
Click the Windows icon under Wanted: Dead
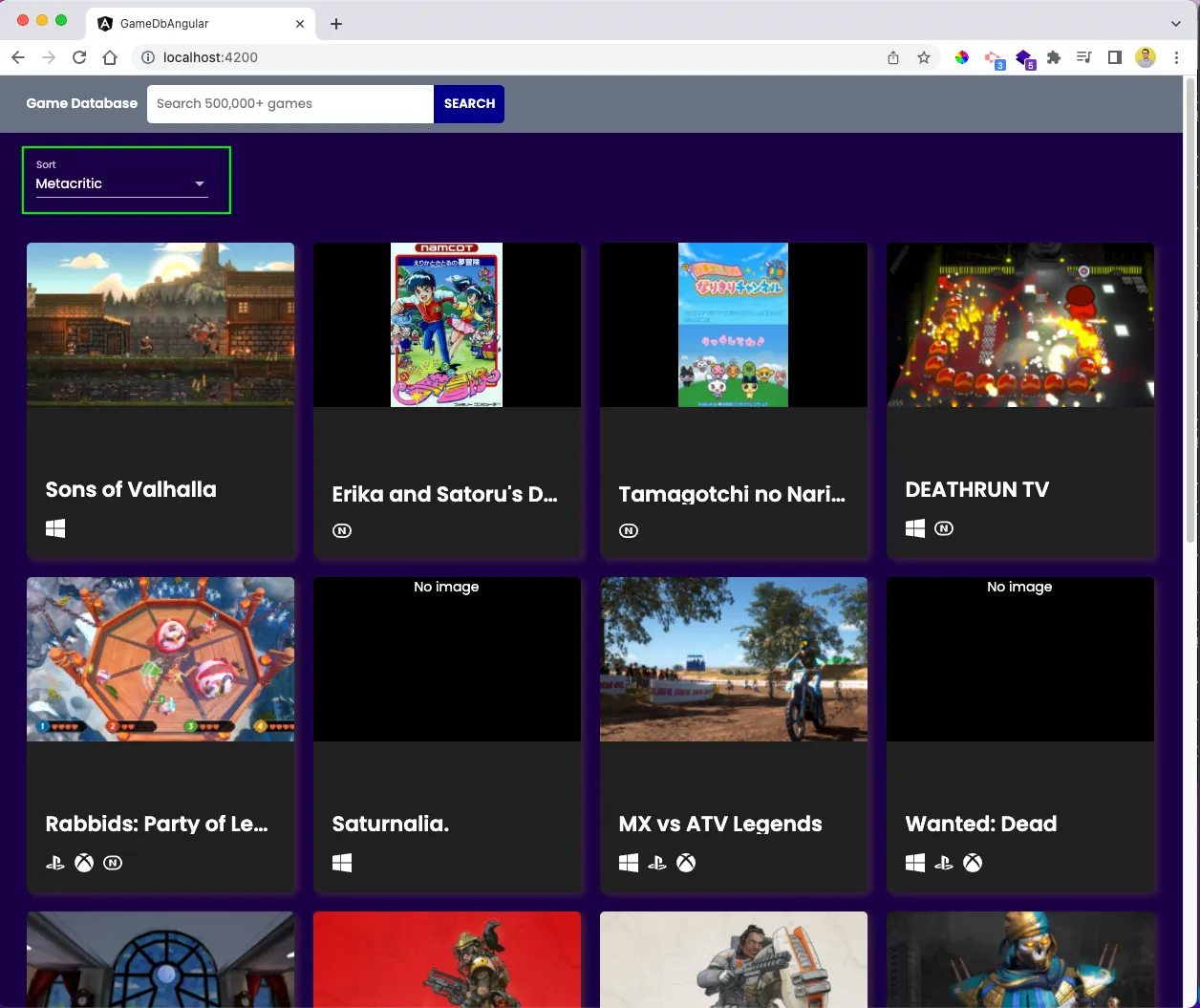[915, 863]
